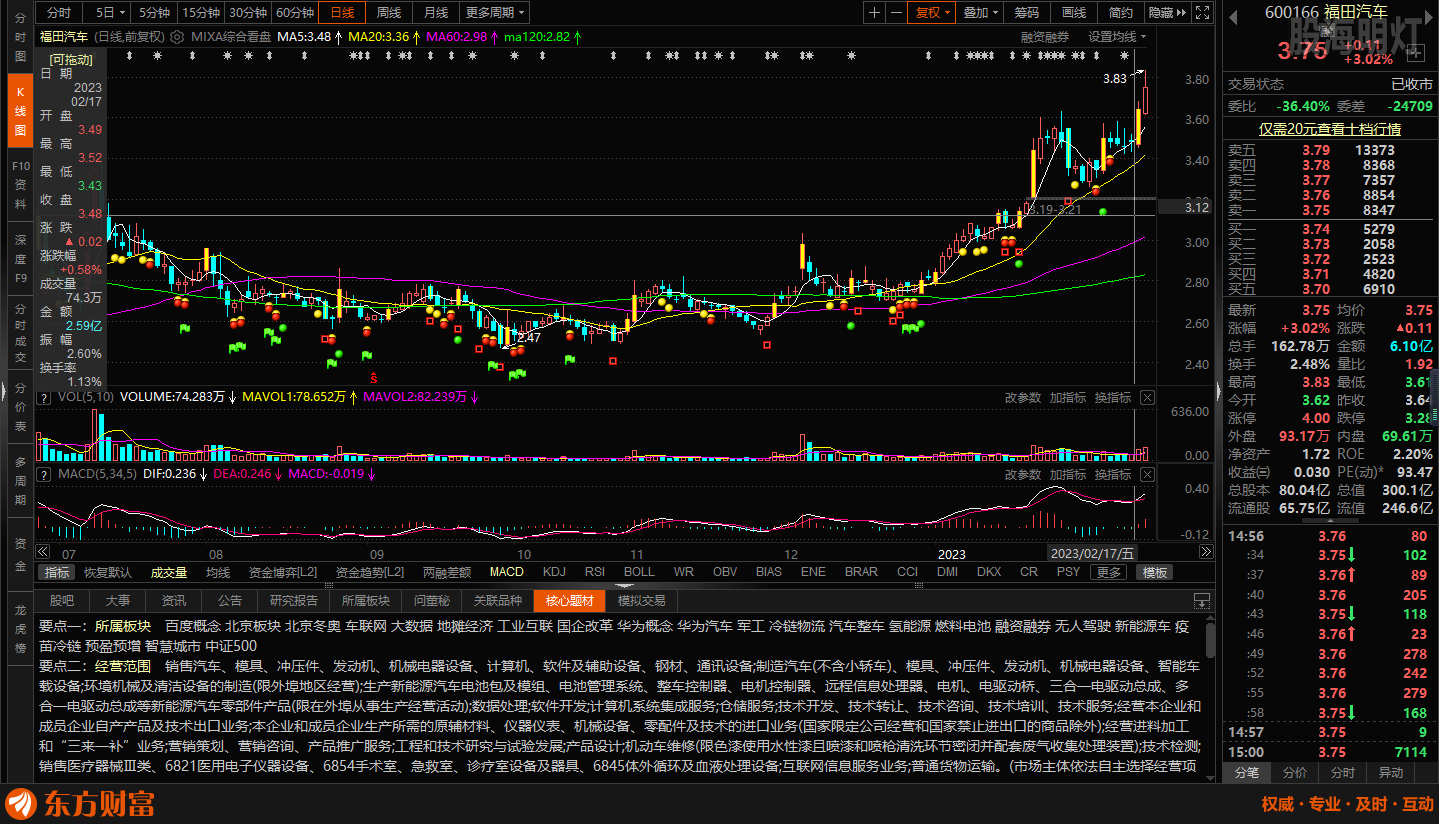Screen dimensions: 1439x824
Task: Expand 更多 indicators list
Action: pyautogui.click(x=1108, y=573)
